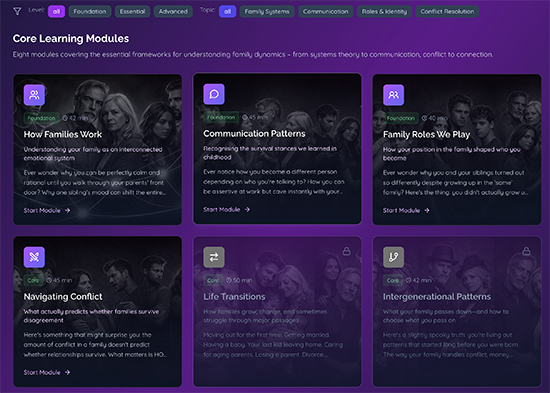The image size is (550, 393).
Task: Click 'Recognizing the survival stances' subtitle
Action: [x=270, y=153]
